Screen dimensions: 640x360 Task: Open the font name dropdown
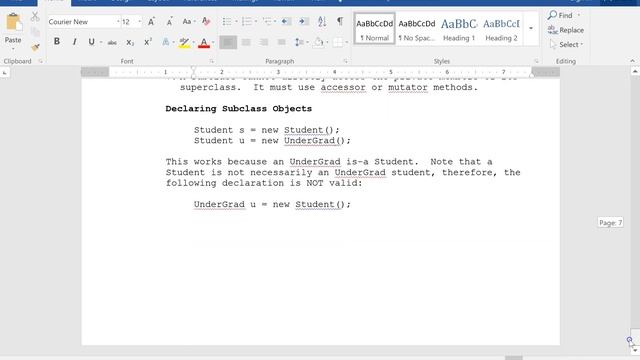[x=118, y=22]
